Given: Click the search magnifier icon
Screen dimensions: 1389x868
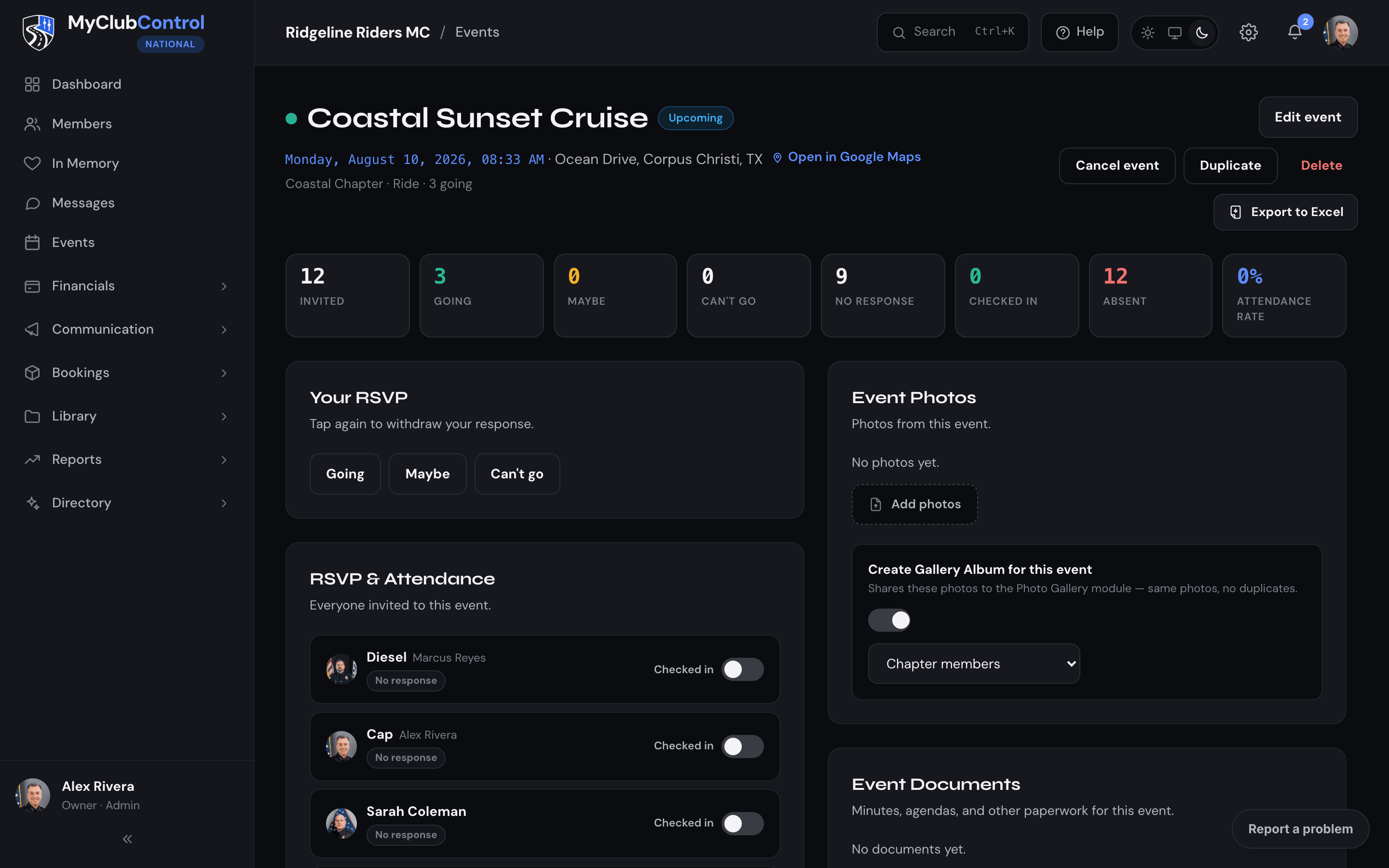Looking at the screenshot, I should pyautogui.click(x=899, y=33).
